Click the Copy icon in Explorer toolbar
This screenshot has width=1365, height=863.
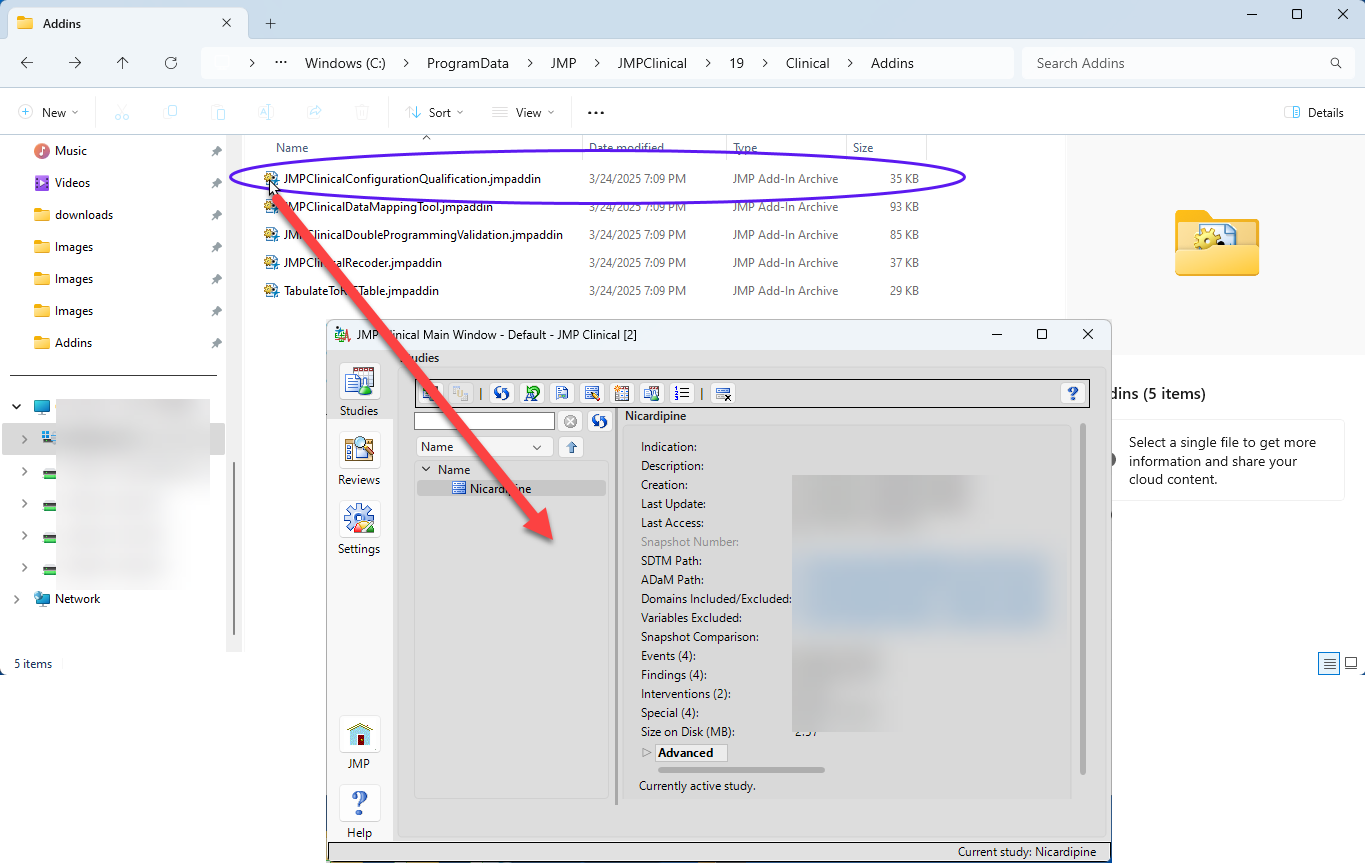pos(170,112)
